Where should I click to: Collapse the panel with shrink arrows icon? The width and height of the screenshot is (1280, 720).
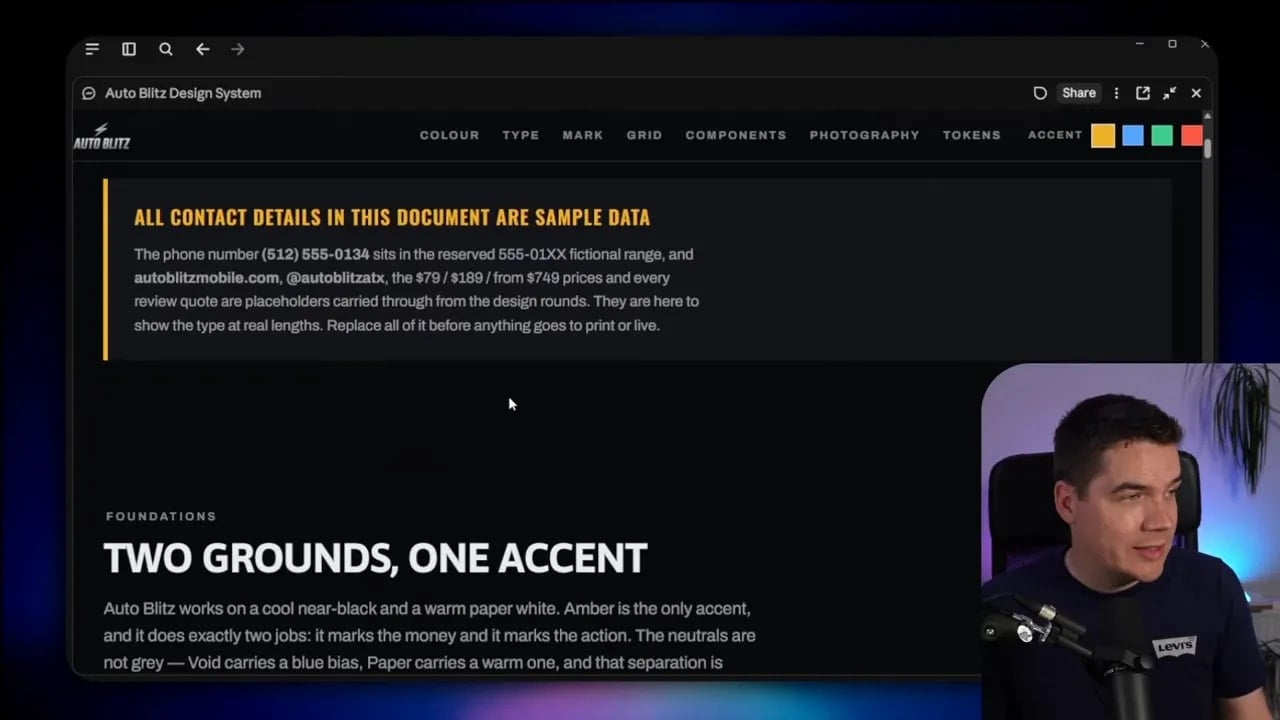(x=1169, y=93)
